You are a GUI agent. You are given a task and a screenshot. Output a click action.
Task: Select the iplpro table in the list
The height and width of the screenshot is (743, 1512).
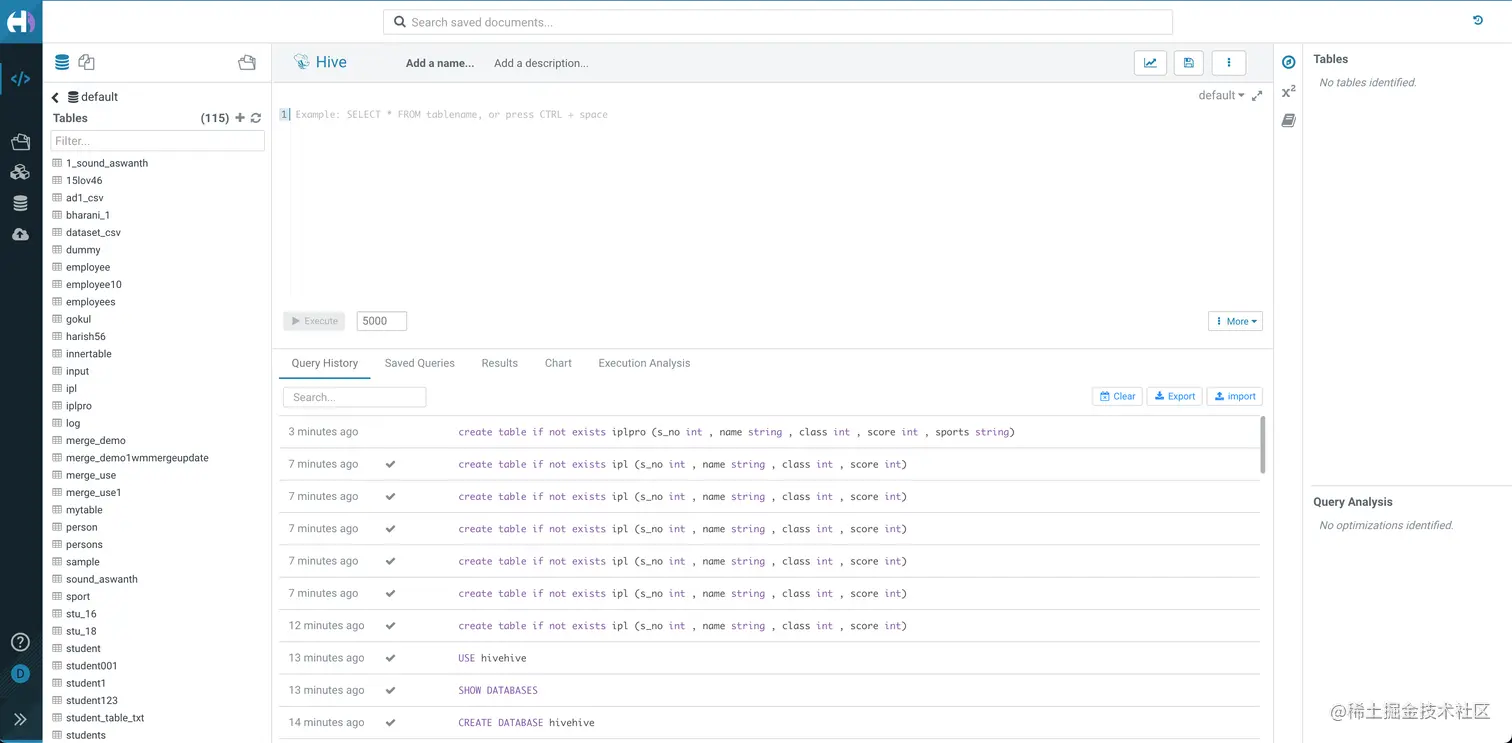click(79, 406)
